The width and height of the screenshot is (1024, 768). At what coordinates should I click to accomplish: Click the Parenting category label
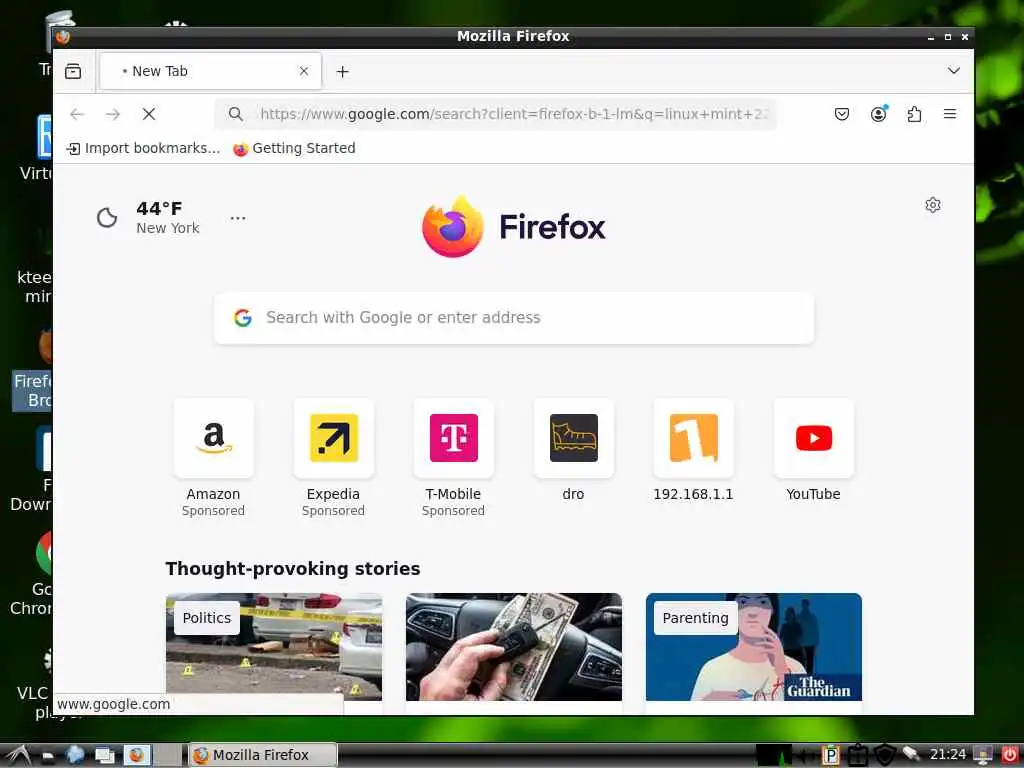click(696, 618)
